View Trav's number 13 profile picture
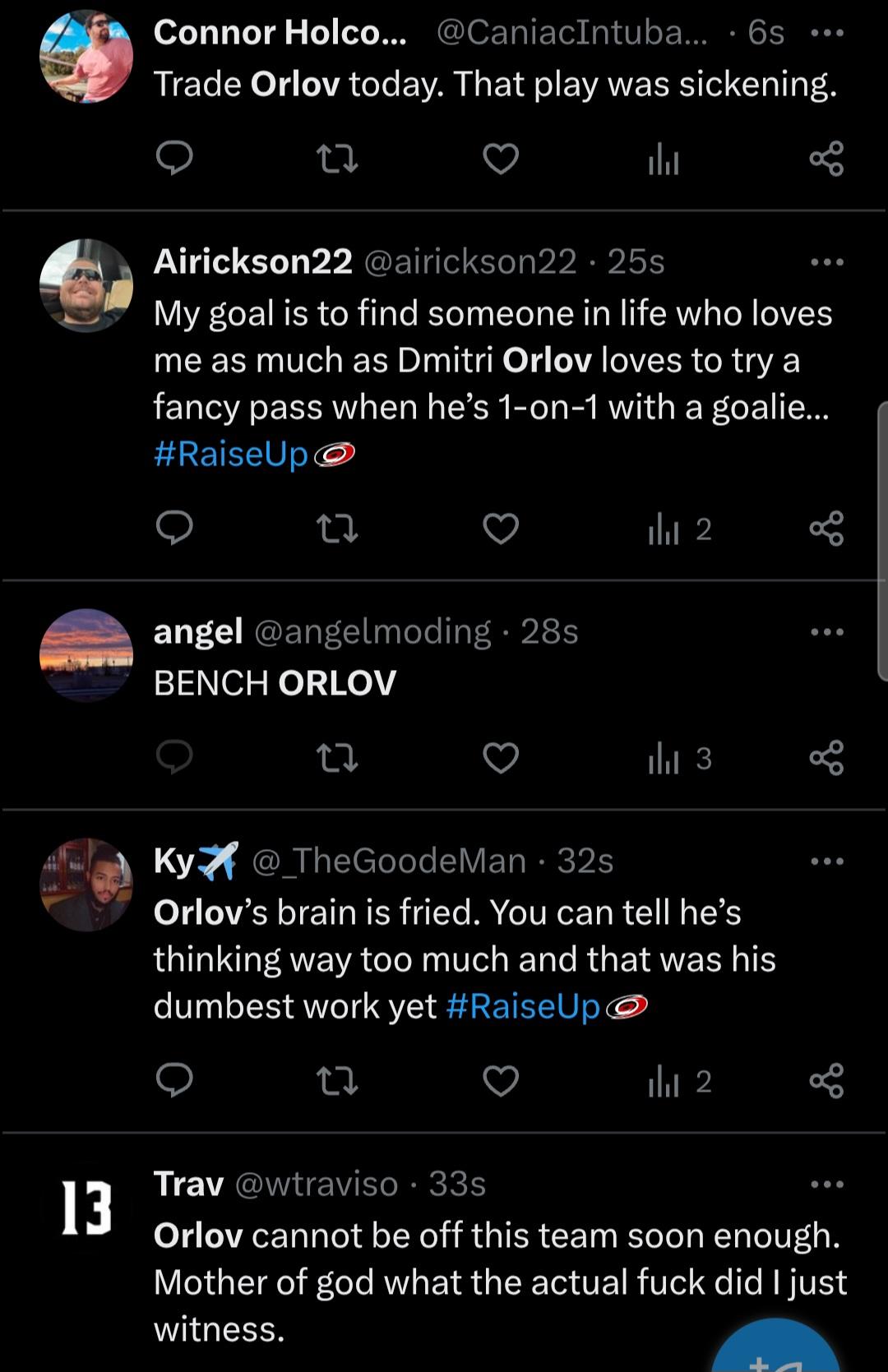Viewport: 888px width, 1372px height. [86, 1208]
